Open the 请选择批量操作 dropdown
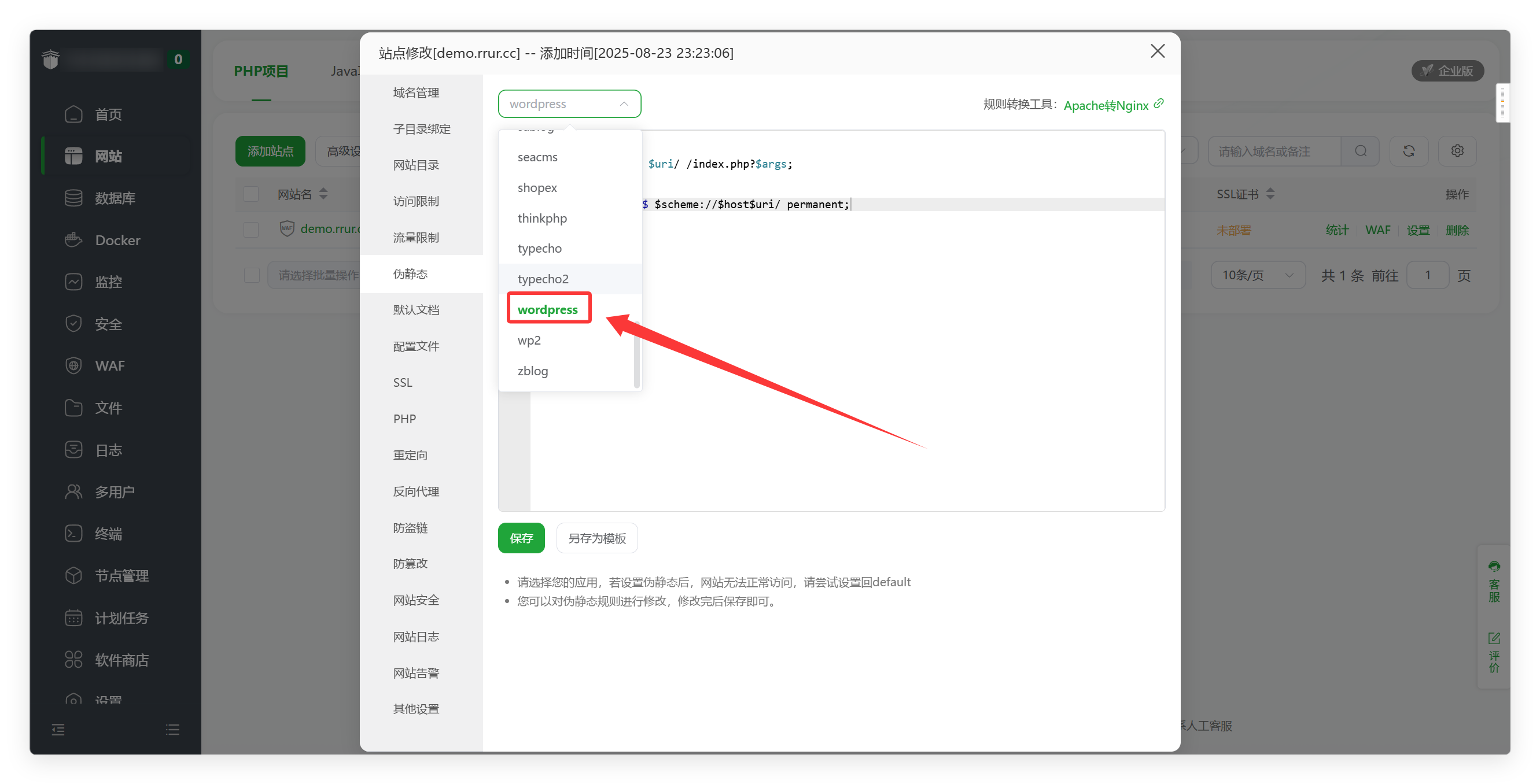The width and height of the screenshot is (1540, 784). click(x=314, y=275)
